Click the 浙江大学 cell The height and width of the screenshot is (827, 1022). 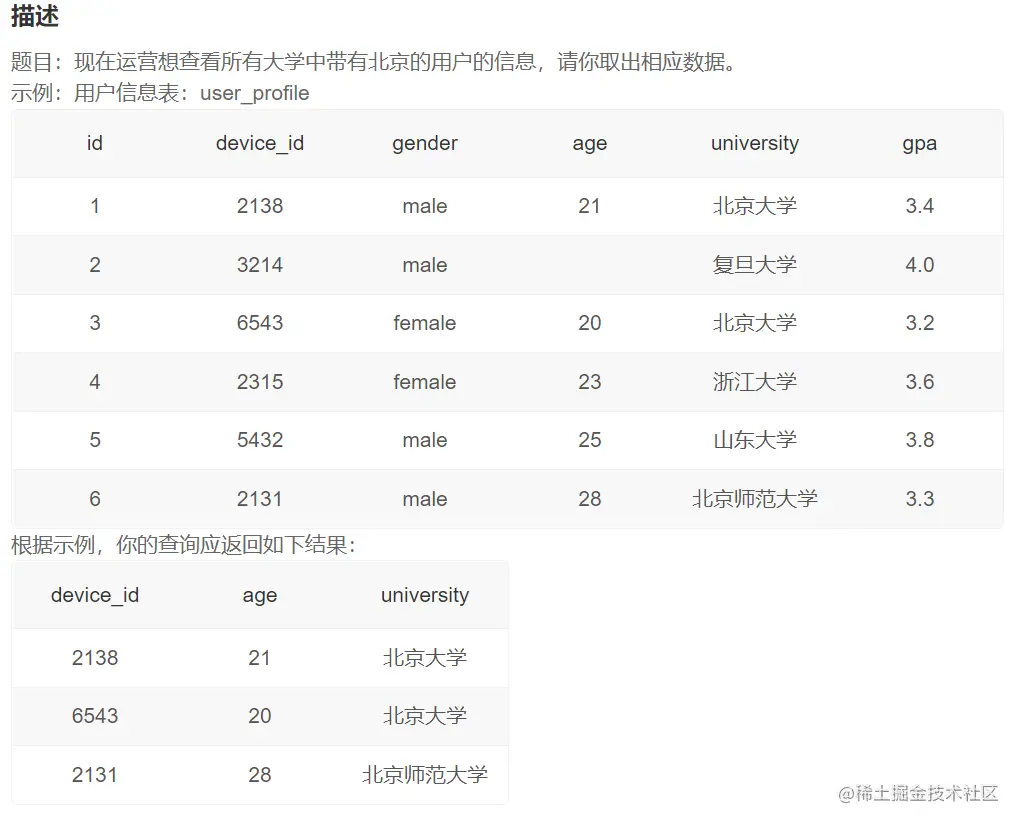(x=754, y=381)
